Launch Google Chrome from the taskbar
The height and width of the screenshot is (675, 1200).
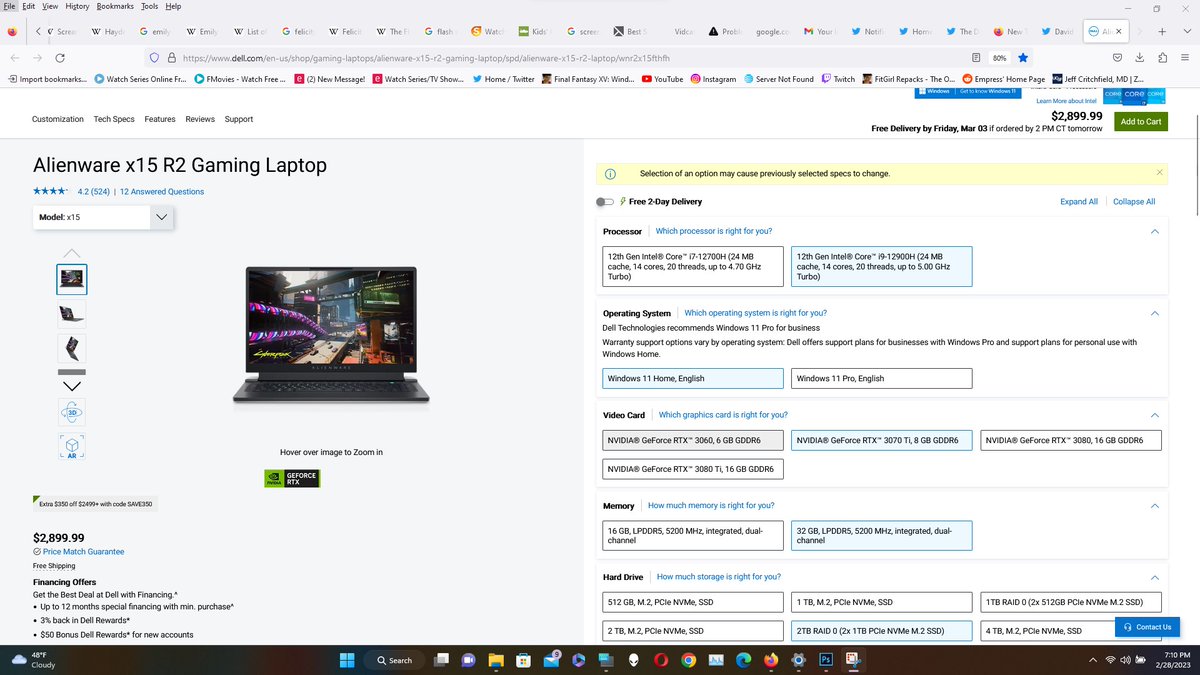(688, 660)
